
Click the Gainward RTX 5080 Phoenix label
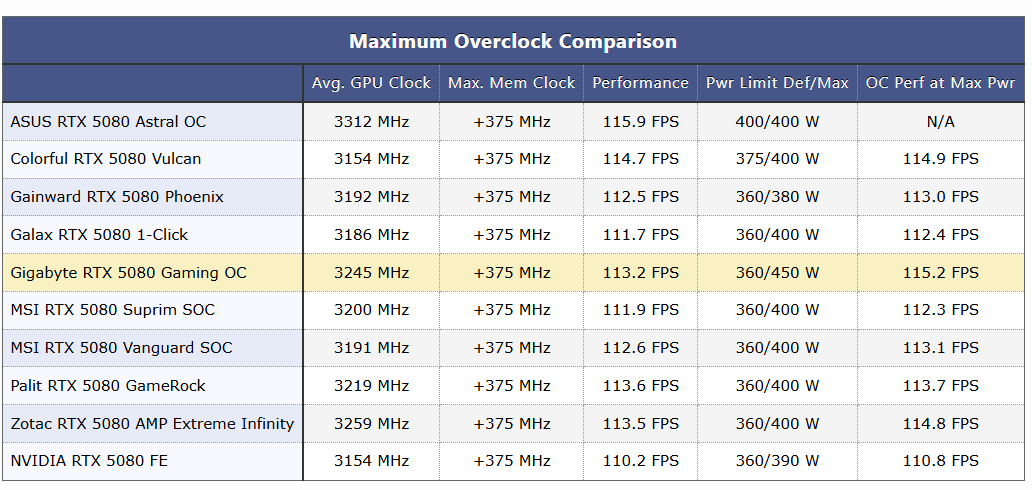pyautogui.click(x=117, y=197)
